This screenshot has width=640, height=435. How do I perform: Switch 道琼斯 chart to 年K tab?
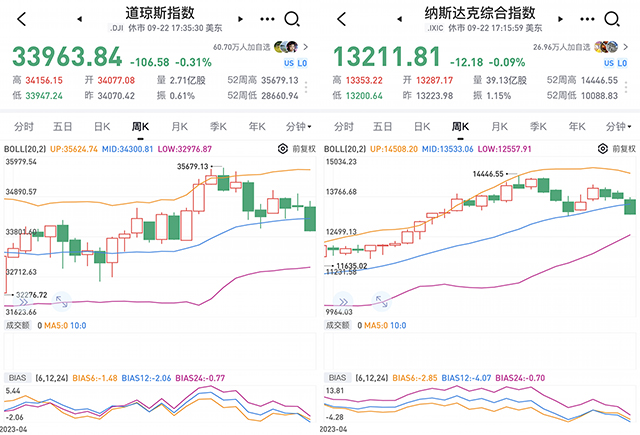[257, 127]
